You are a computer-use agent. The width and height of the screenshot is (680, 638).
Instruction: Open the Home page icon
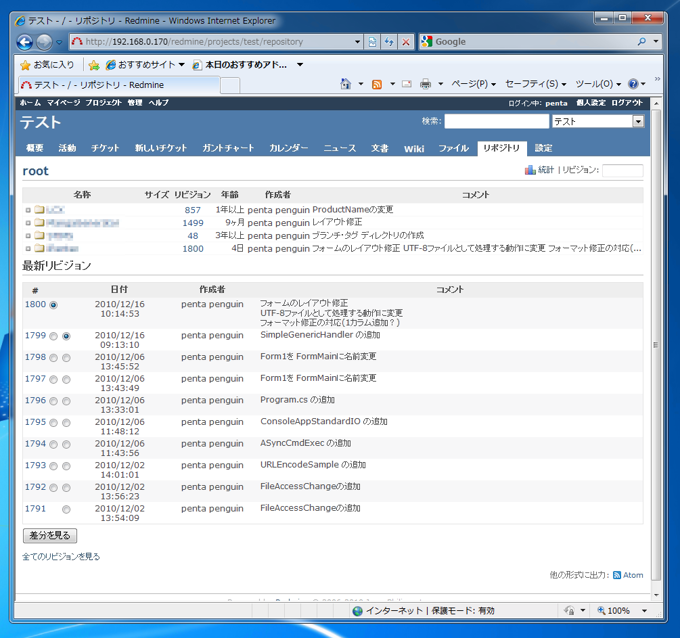(346, 84)
